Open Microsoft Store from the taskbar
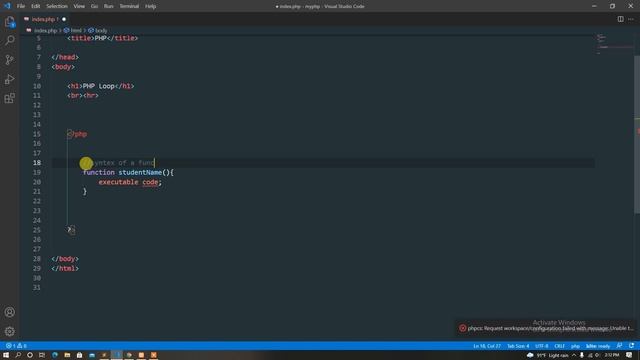Screen dimensions: 640x360 [x=79, y=355]
